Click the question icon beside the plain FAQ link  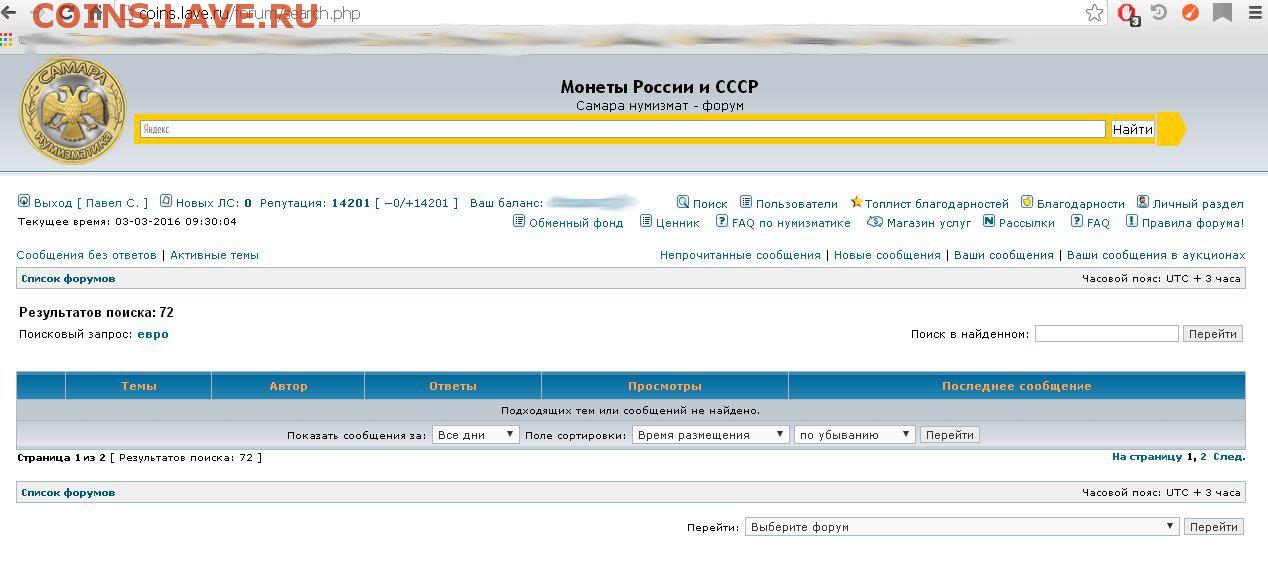tap(1077, 221)
